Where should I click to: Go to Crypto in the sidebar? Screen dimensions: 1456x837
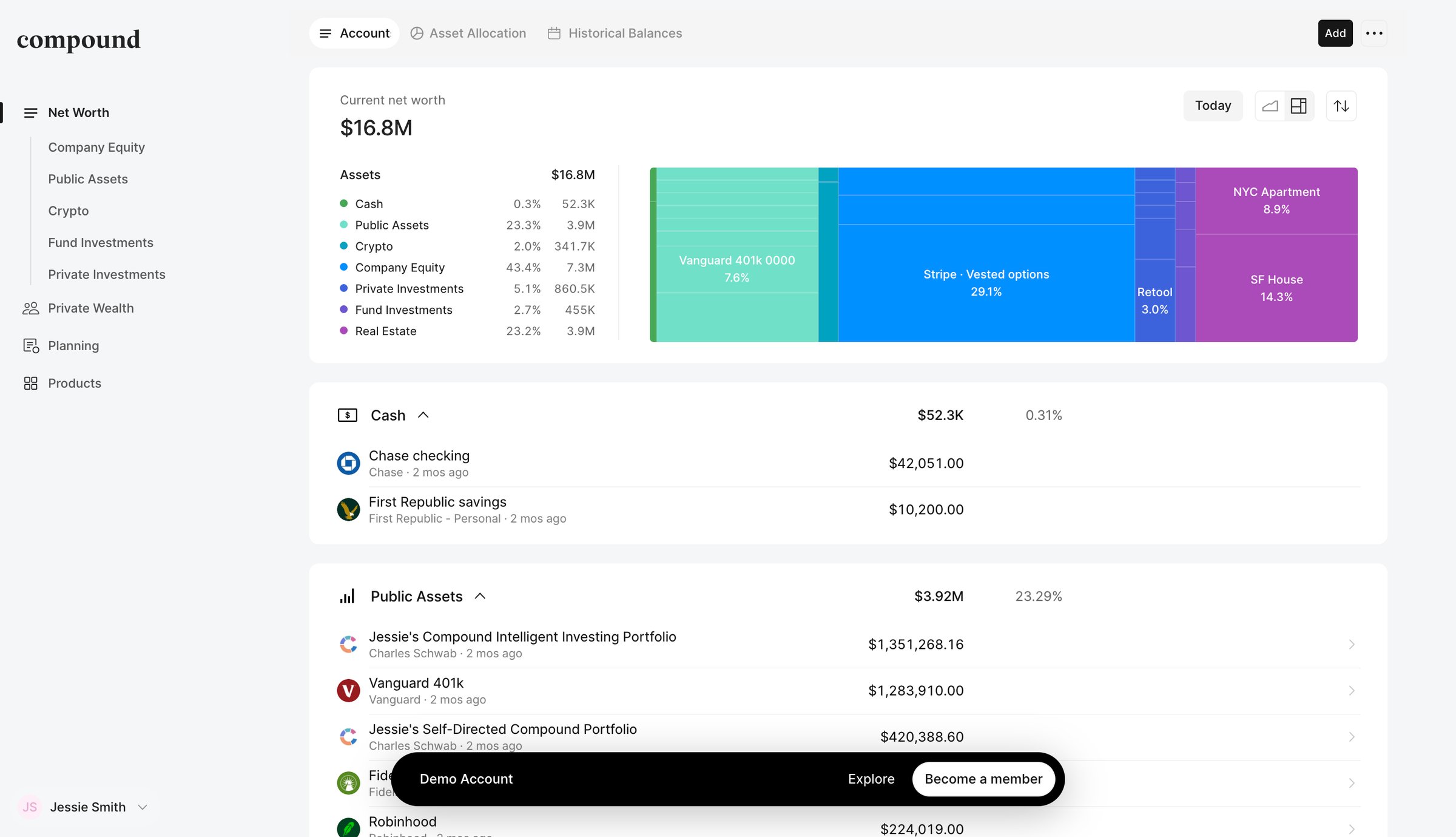[x=69, y=211]
